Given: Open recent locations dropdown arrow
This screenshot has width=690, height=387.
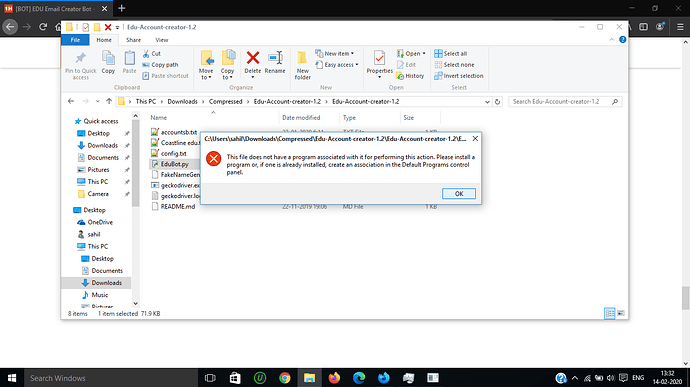Looking at the screenshot, I should click(x=97, y=102).
